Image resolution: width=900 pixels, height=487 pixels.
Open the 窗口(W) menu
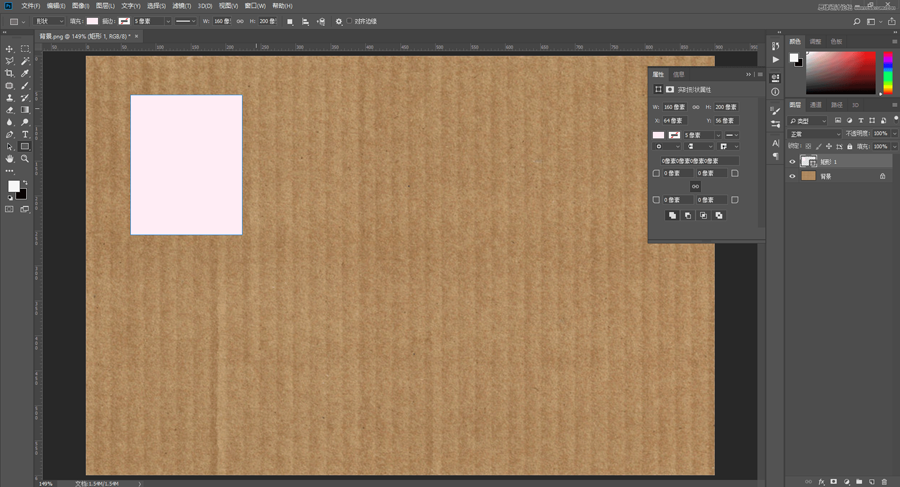tap(255, 6)
